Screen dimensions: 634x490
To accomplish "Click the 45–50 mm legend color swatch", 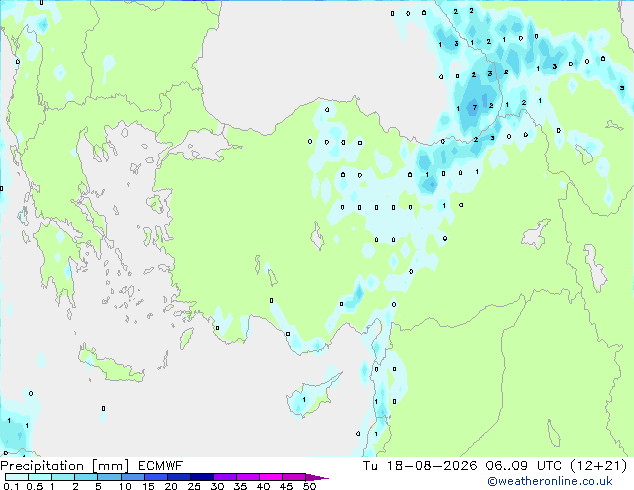I will click(294, 477).
